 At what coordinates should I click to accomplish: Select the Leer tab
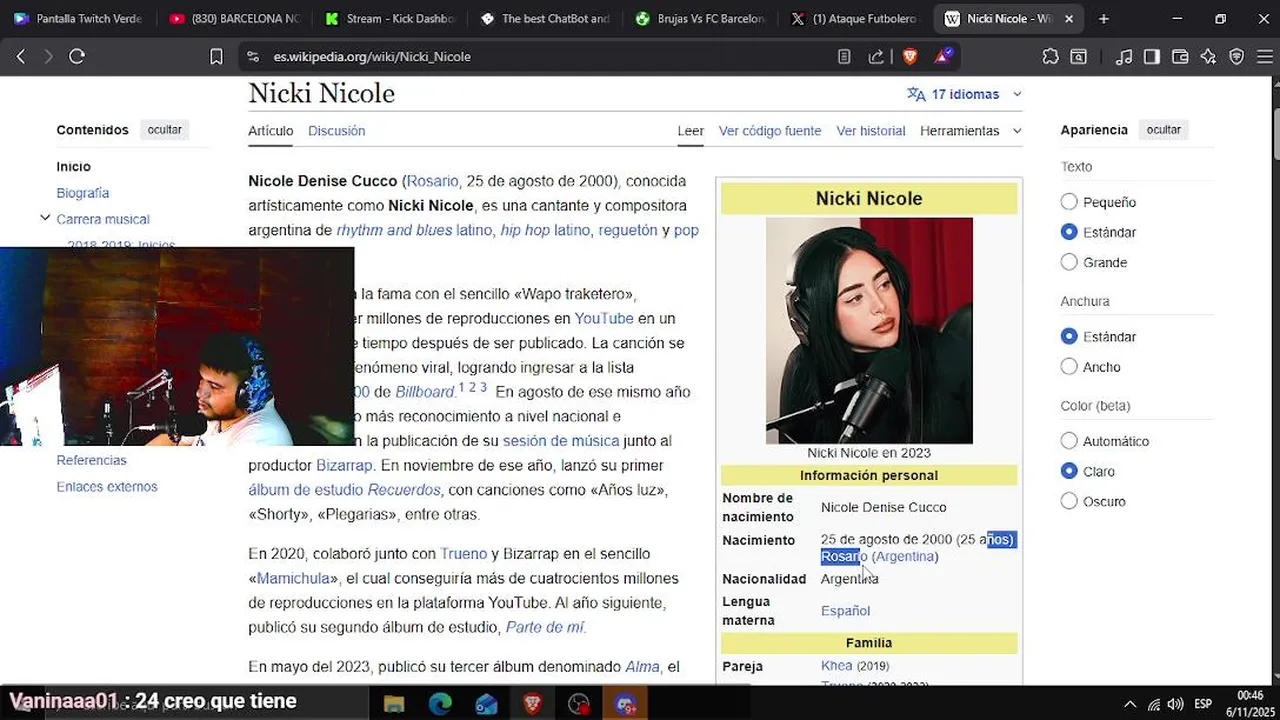(x=690, y=131)
